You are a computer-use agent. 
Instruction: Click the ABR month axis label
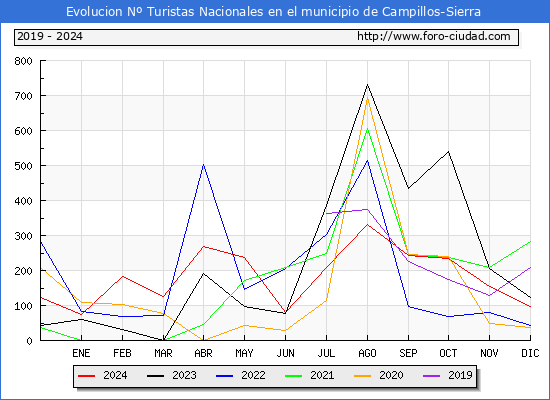point(203,353)
